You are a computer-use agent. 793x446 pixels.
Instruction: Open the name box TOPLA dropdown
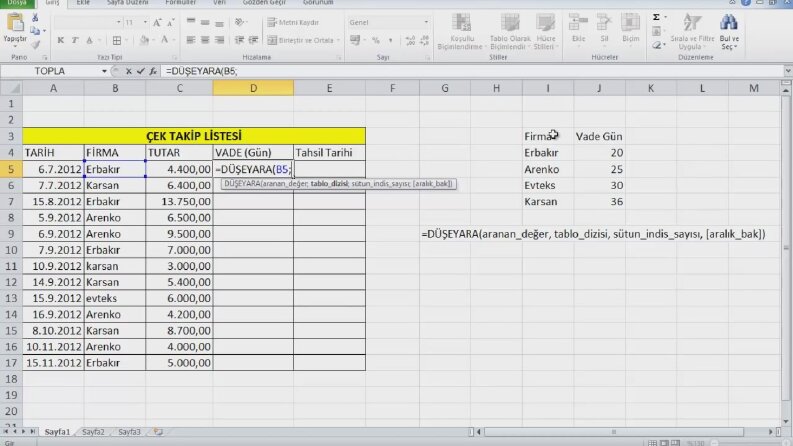[104, 71]
